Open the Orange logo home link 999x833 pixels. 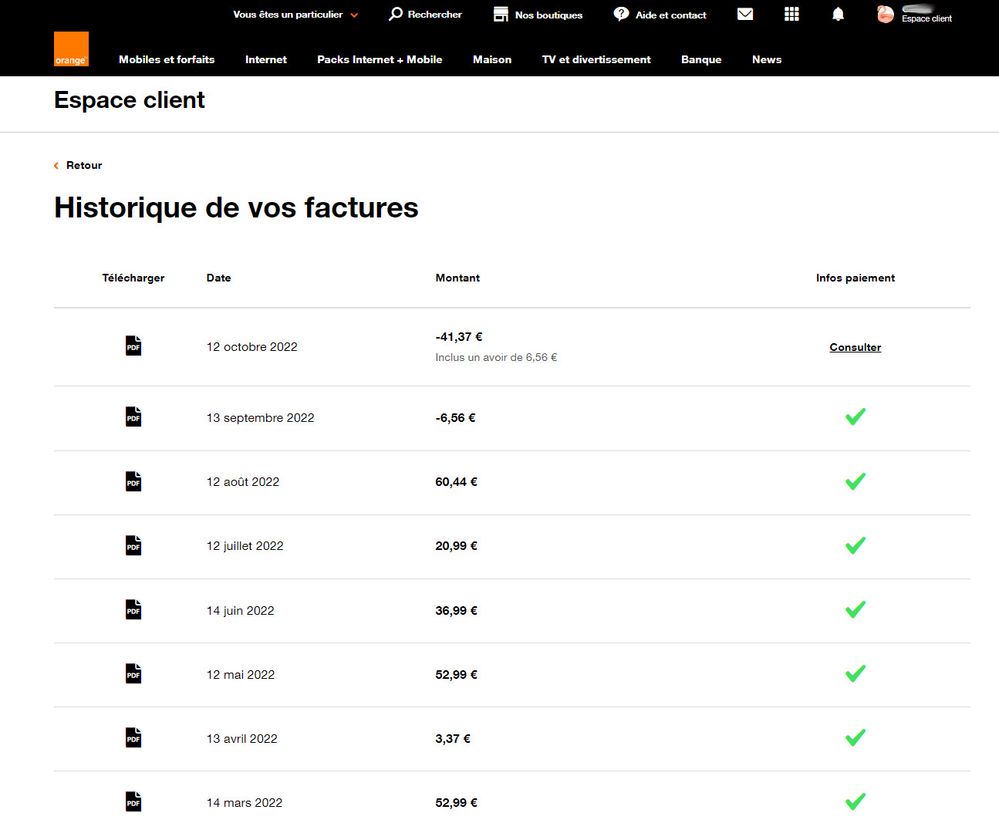[71, 49]
